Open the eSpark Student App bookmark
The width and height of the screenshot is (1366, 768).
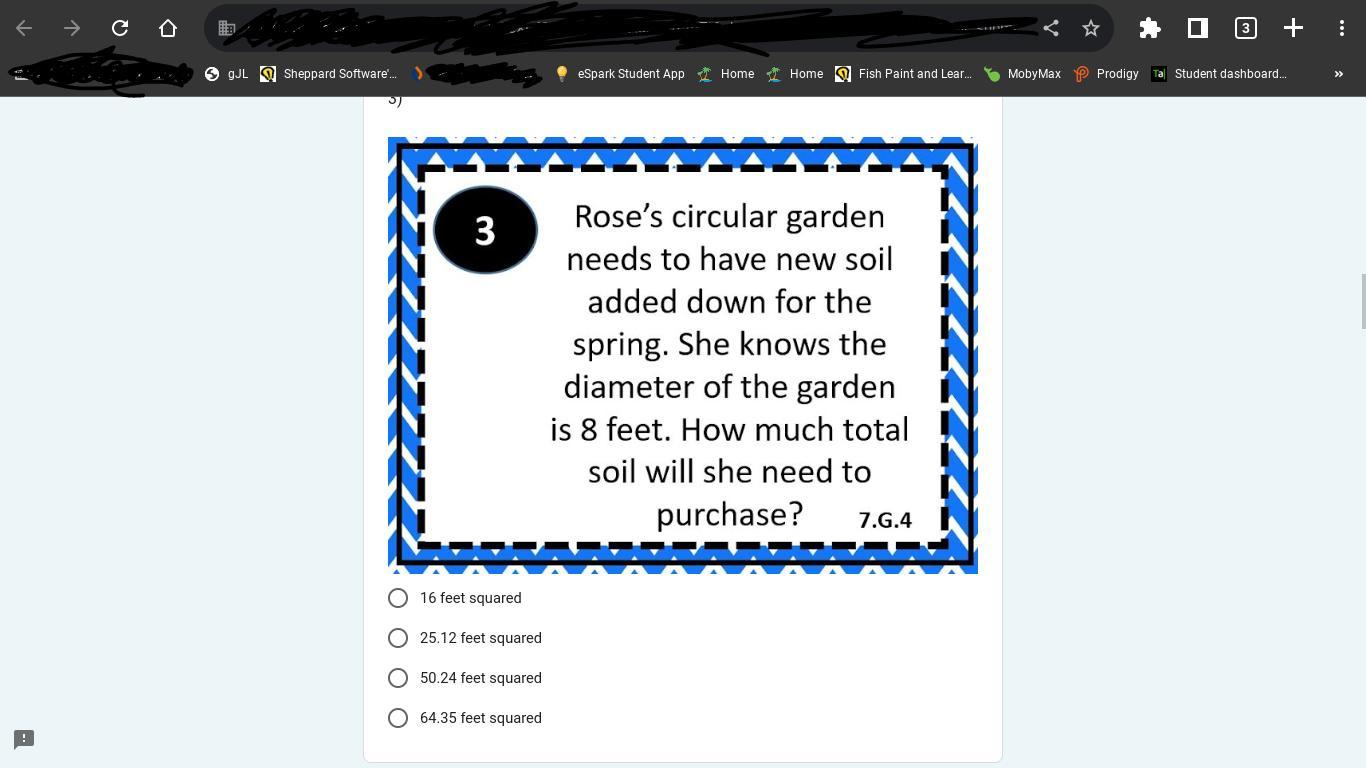(x=620, y=74)
